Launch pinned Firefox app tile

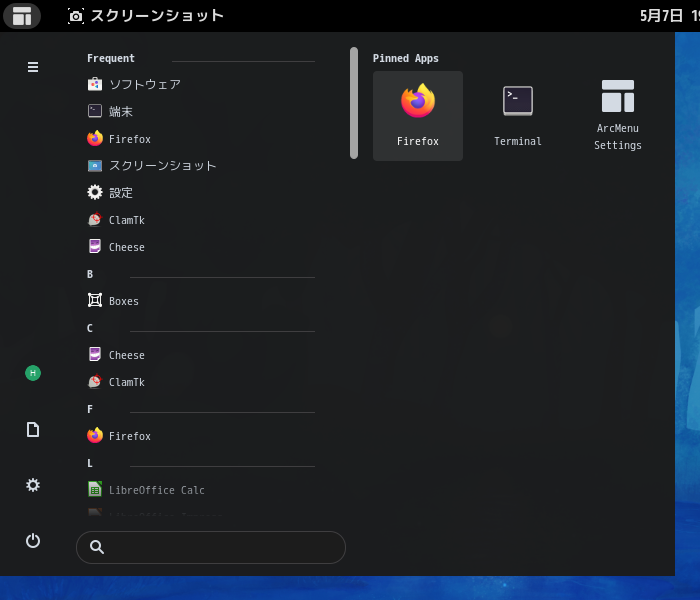pyautogui.click(x=418, y=116)
